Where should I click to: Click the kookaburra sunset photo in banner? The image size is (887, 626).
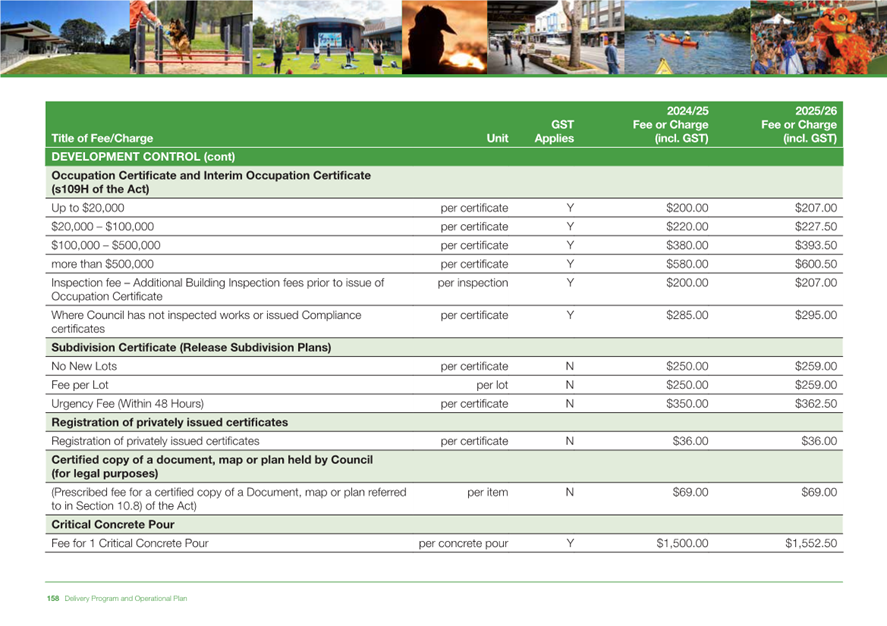442,37
